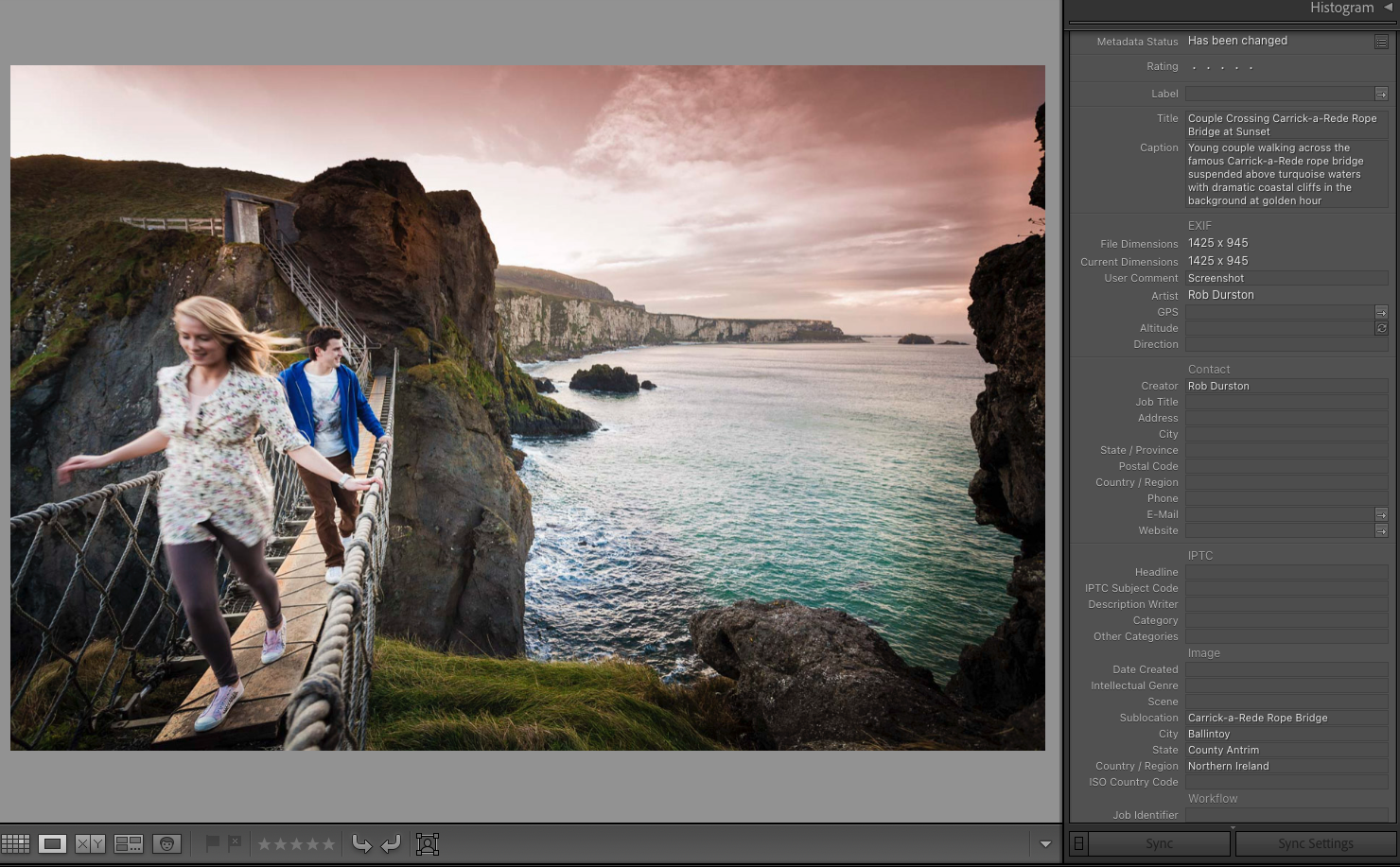Click arrow button beside Label field
Viewport: 1400px width, 867px height.
pos(1381,94)
